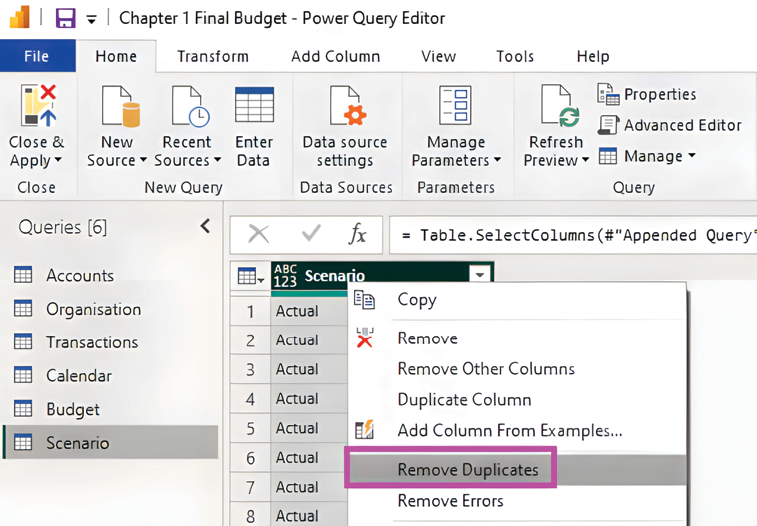
Task: Click the Close & Apply icon
Action: [39, 105]
